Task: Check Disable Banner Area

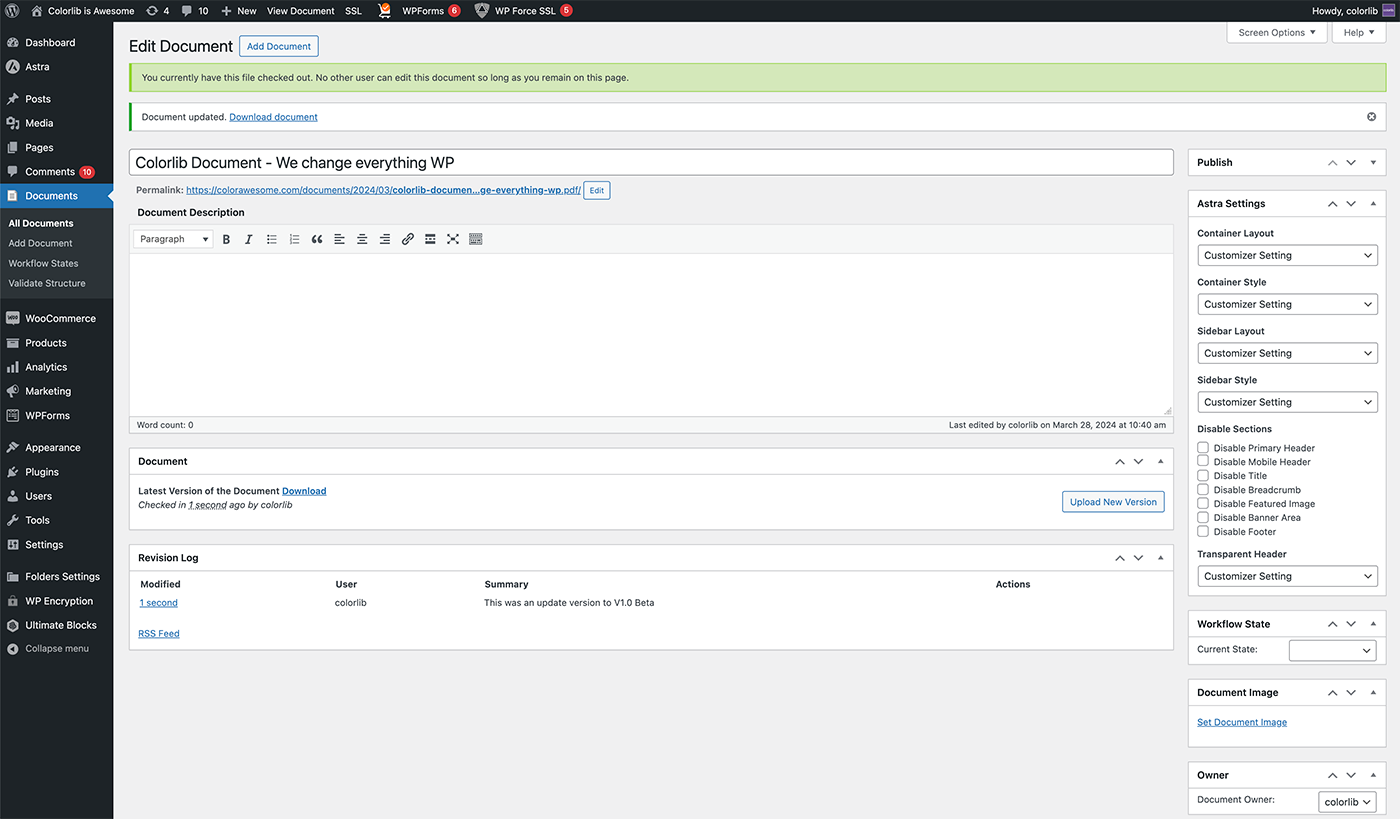Action: point(1203,518)
